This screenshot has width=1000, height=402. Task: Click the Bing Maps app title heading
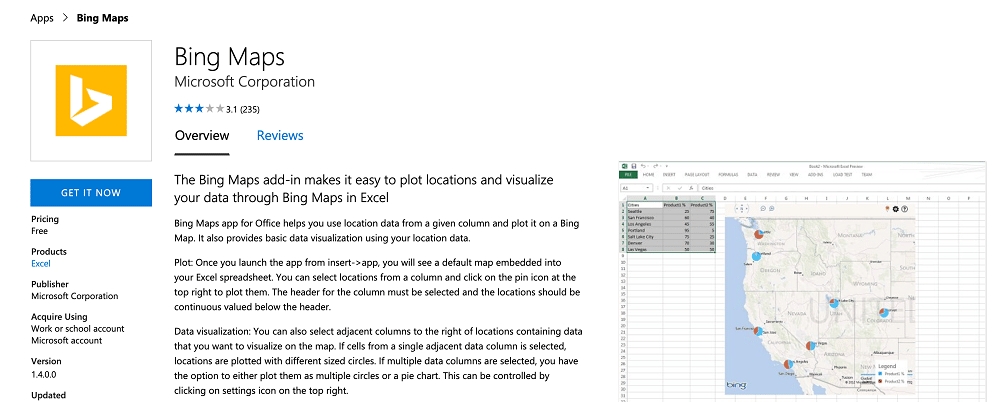[230, 57]
